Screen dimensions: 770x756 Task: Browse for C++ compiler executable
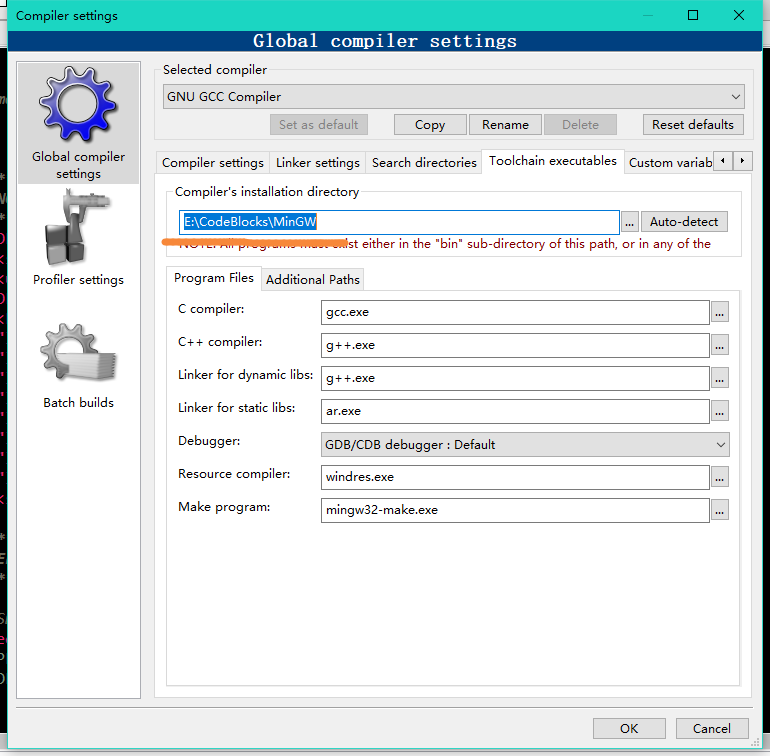[719, 345]
